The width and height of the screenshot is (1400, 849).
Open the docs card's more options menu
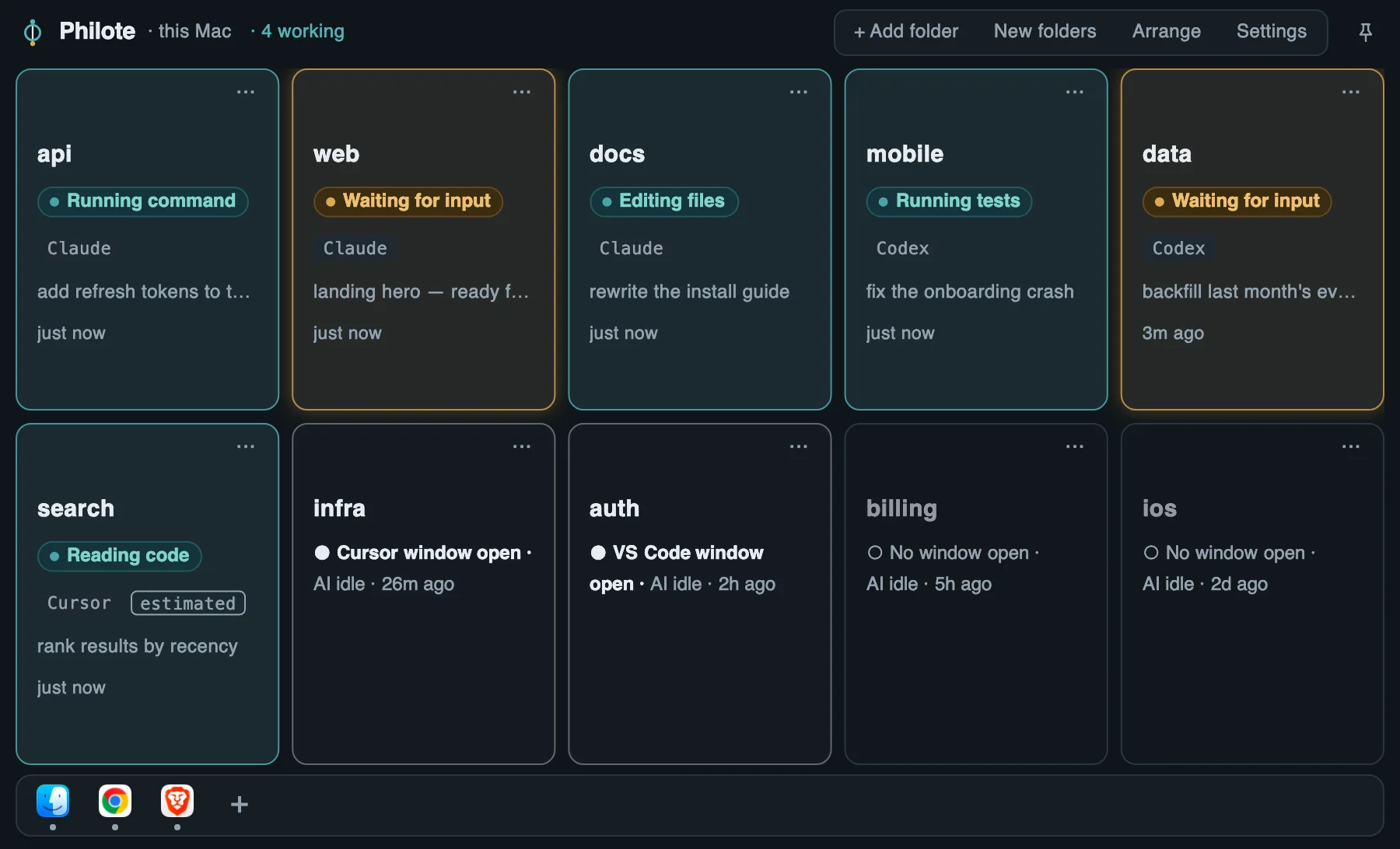click(x=799, y=92)
